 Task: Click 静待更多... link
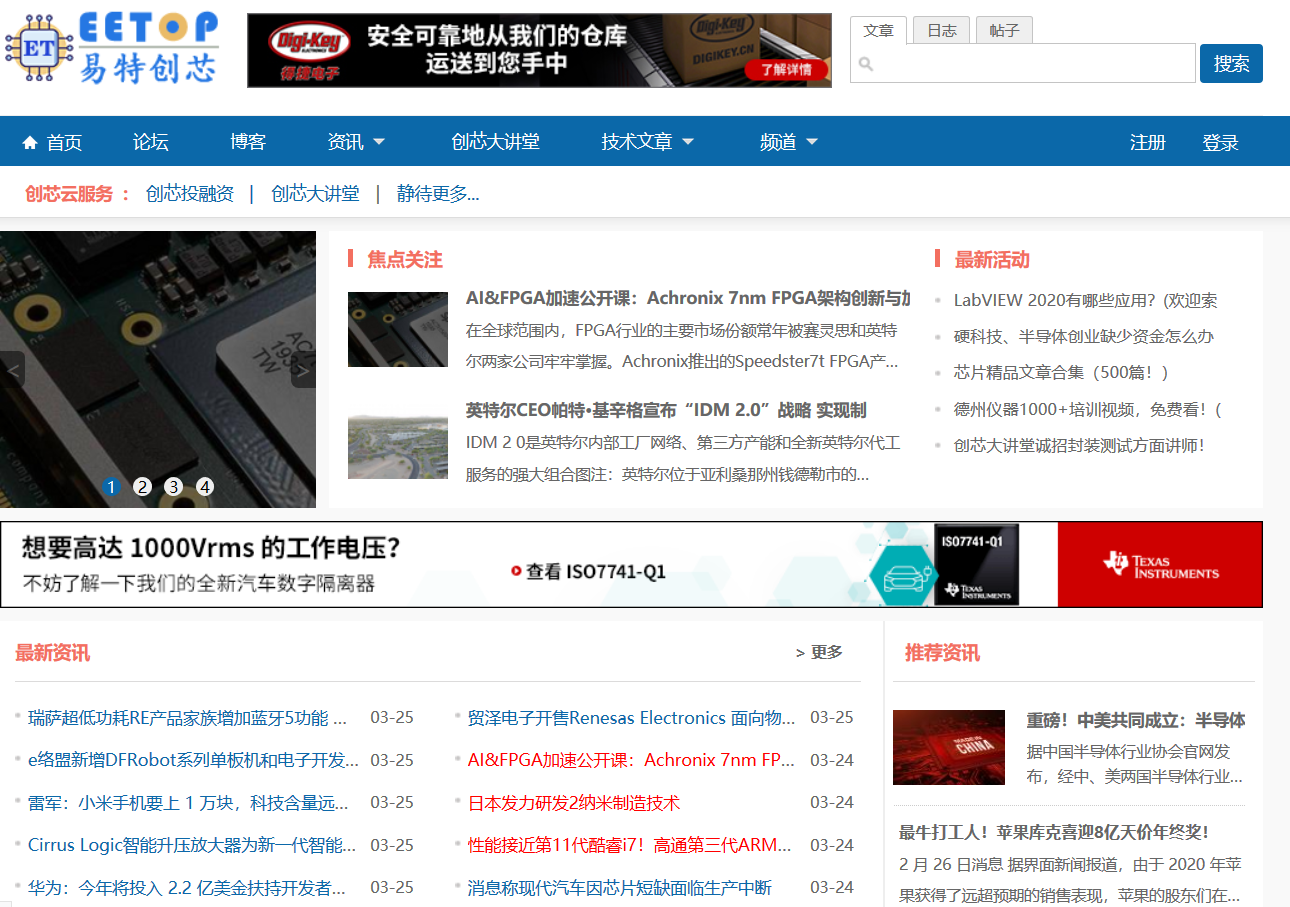(x=438, y=194)
